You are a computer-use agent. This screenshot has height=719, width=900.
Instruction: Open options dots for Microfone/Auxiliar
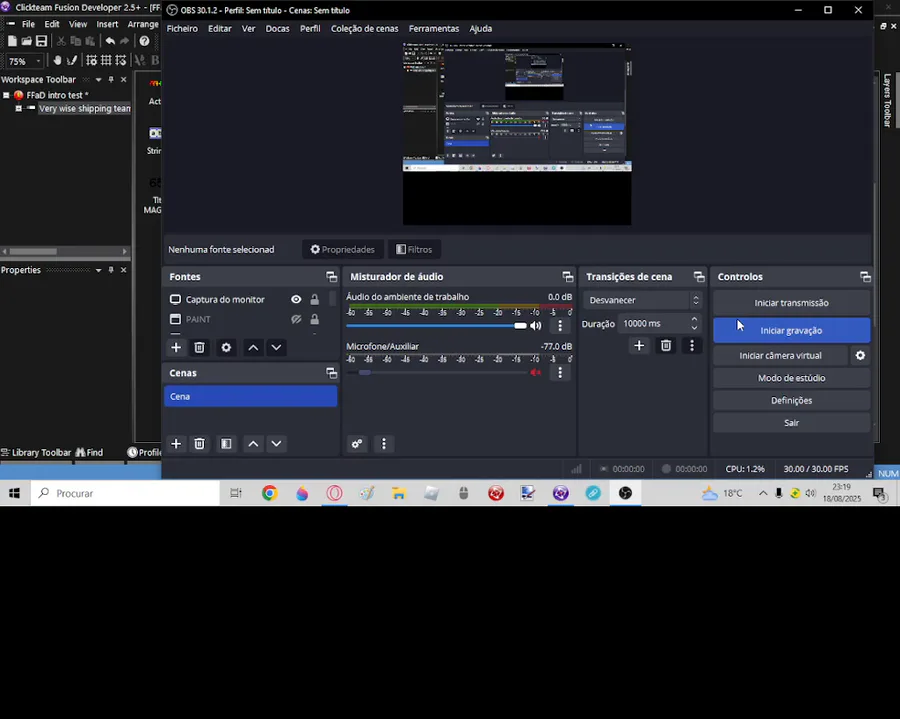pos(560,372)
